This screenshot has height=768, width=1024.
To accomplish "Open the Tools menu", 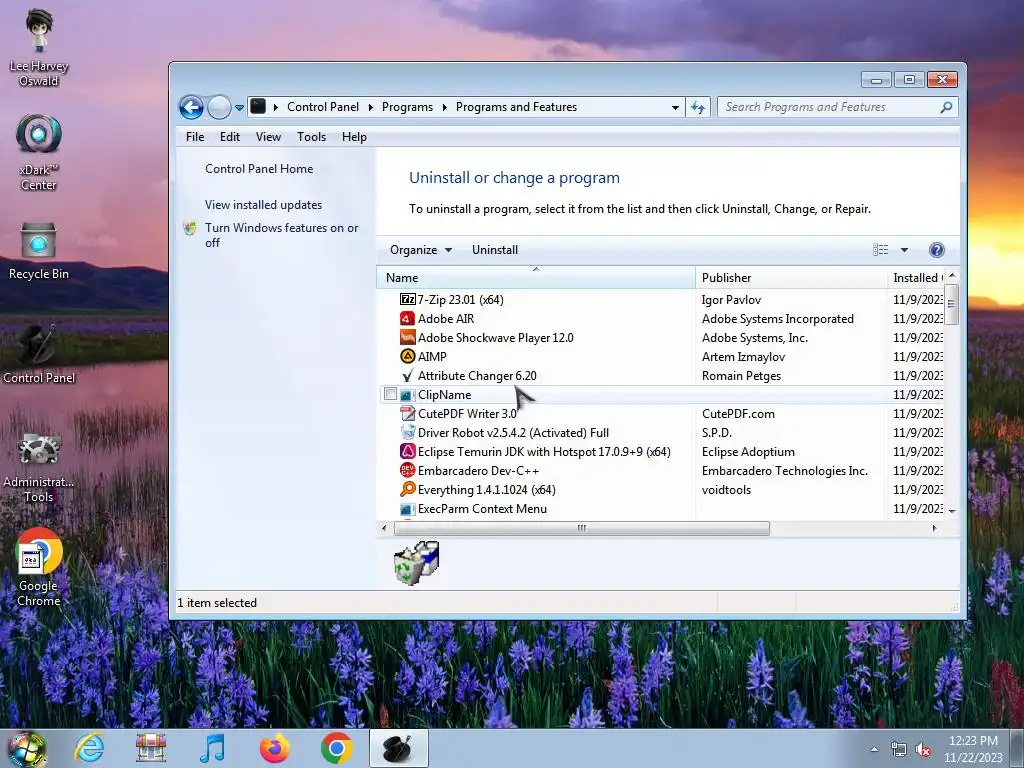I will click(x=312, y=137).
